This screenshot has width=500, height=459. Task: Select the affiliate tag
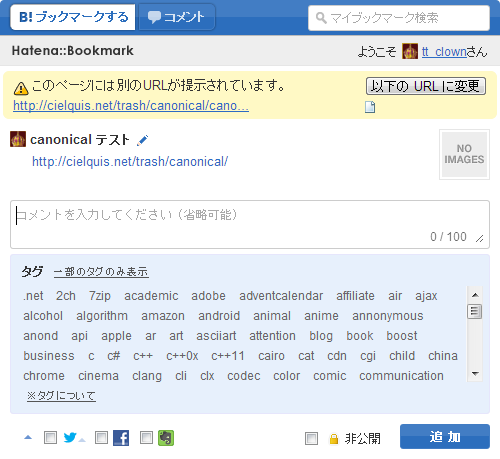pyautogui.click(x=355, y=296)
